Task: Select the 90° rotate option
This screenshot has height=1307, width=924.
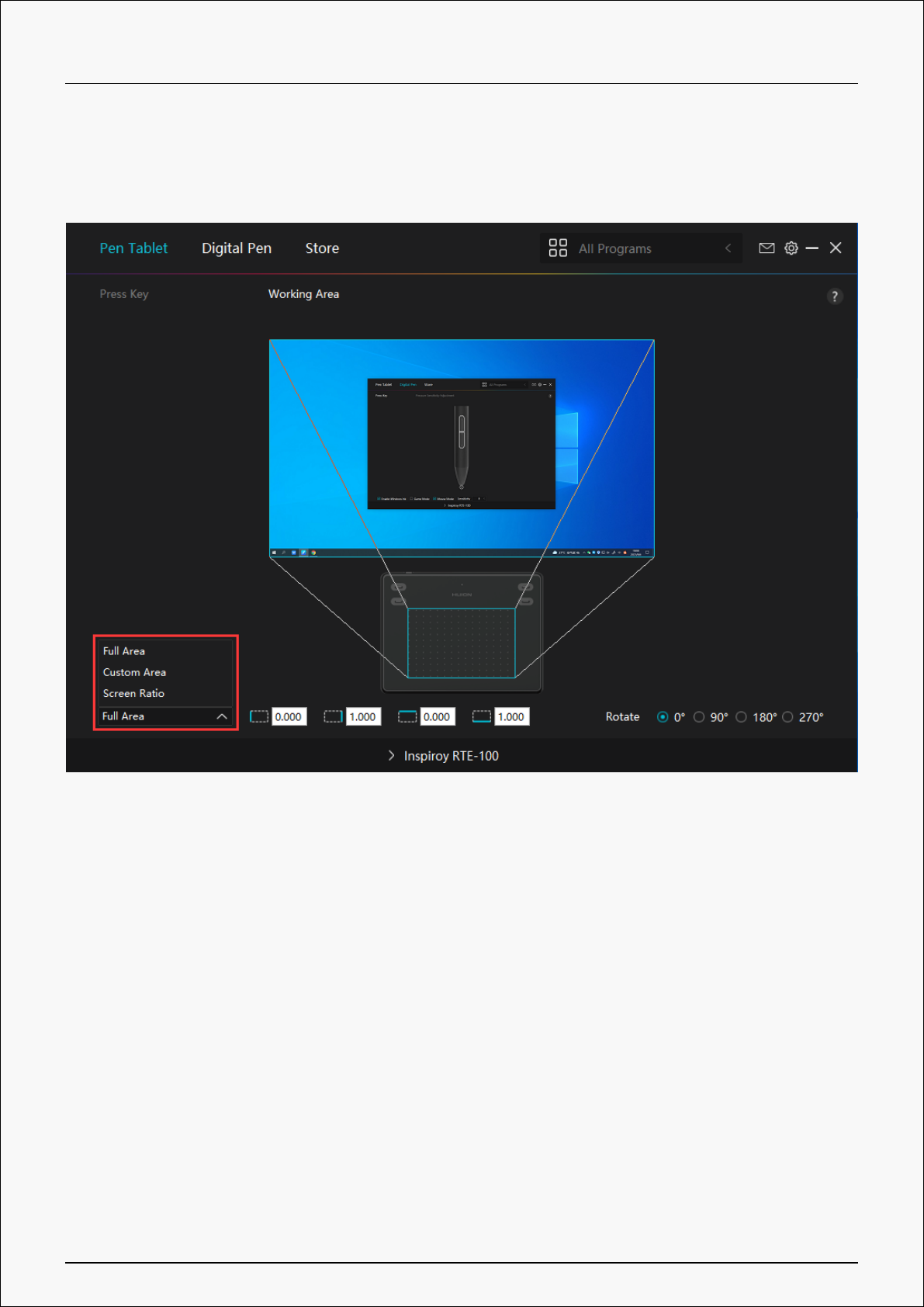Action: [x=699, y=717]
